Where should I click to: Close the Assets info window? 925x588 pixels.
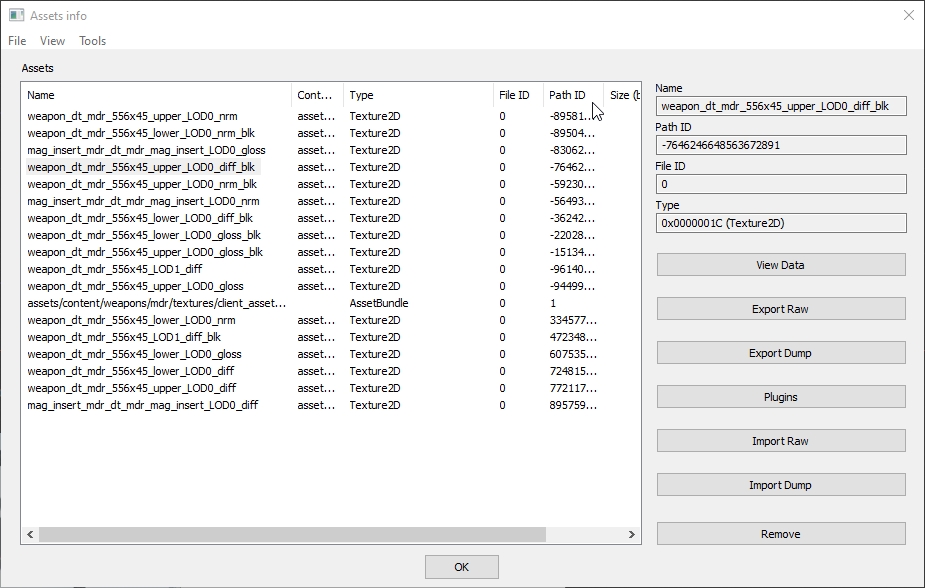908,15
